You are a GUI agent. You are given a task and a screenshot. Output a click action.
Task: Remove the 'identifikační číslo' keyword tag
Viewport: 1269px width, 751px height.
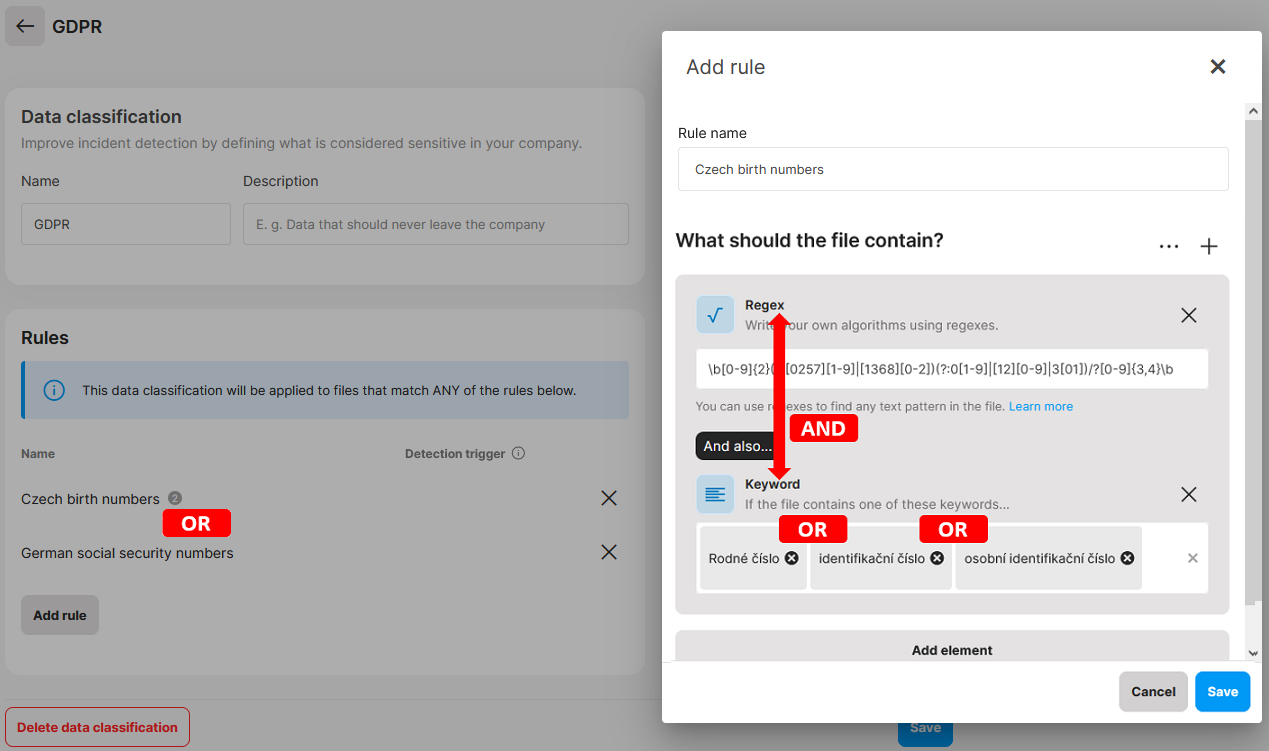[937, 558]
